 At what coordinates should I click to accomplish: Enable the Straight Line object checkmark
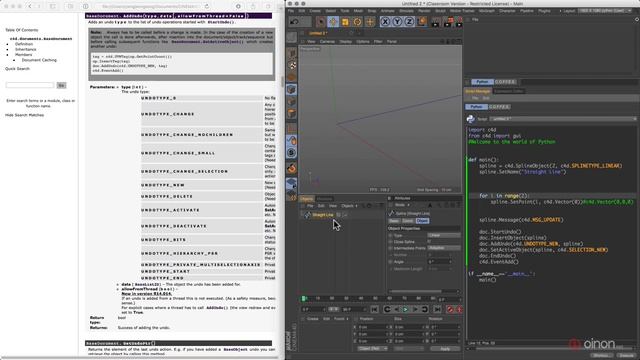345,215
